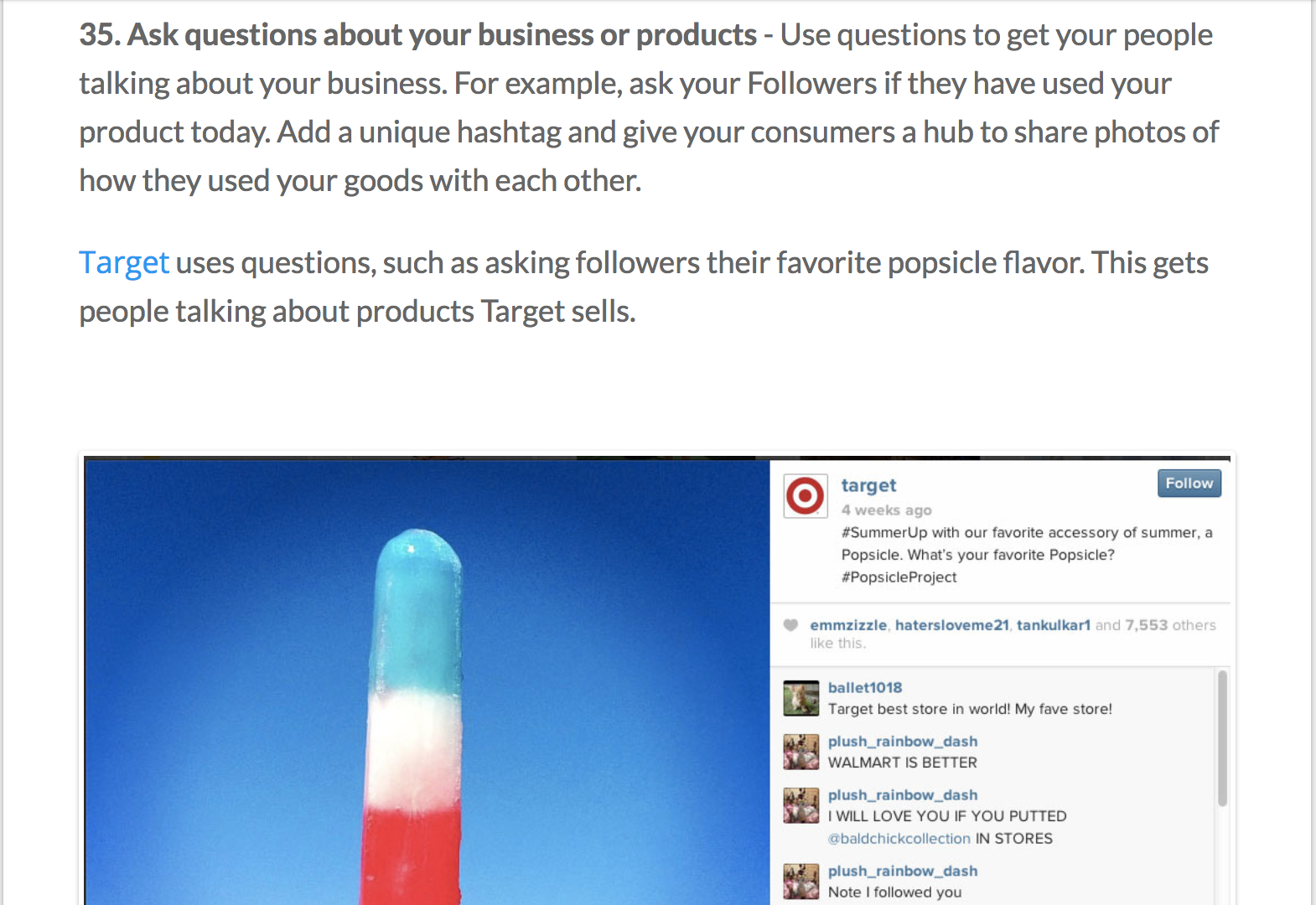Screen dimensions: 1316x905
Task: Click the heart like icon
Action: click(790, 624)
